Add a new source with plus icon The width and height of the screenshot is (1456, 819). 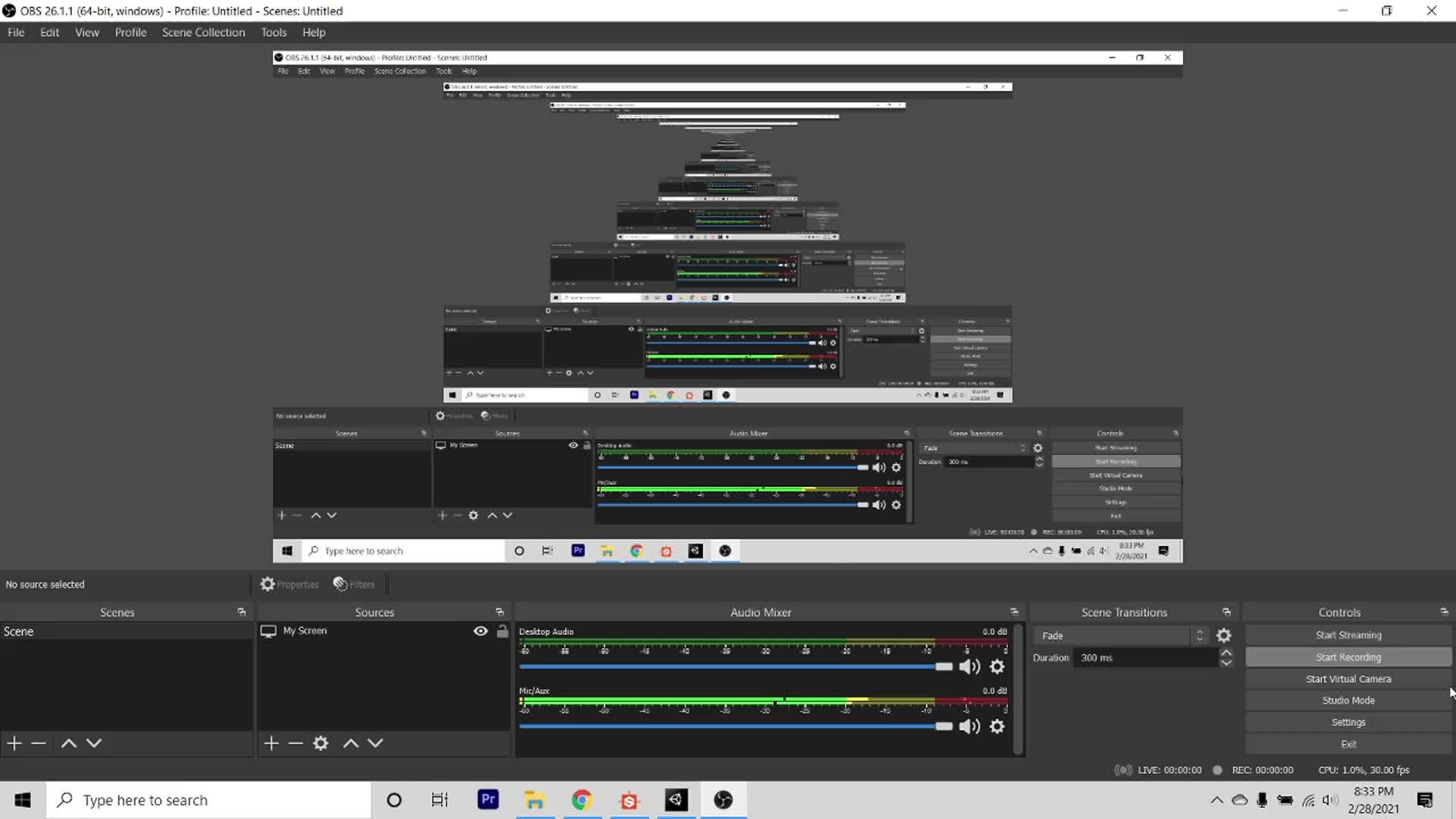point(271,743)
